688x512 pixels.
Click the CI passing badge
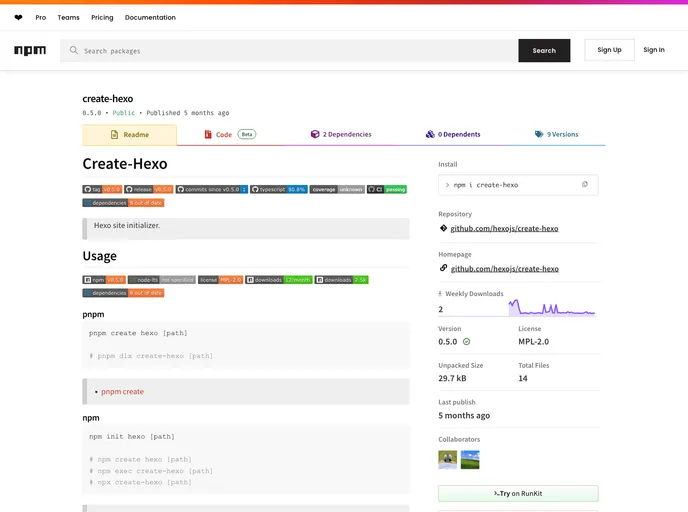(x=387, y=189)
